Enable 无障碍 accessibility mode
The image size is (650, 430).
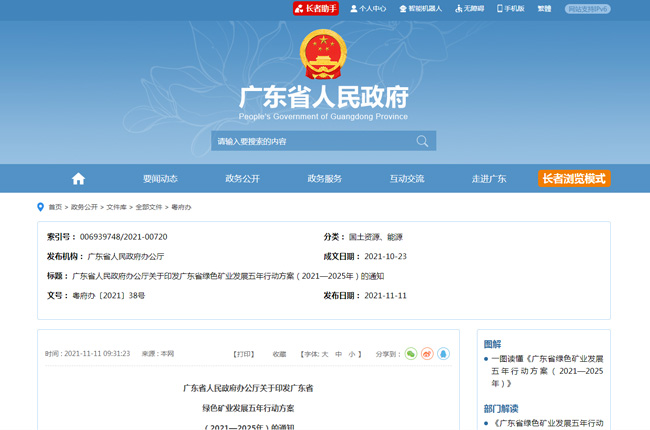pyautogui.click(x=469, y=8)
